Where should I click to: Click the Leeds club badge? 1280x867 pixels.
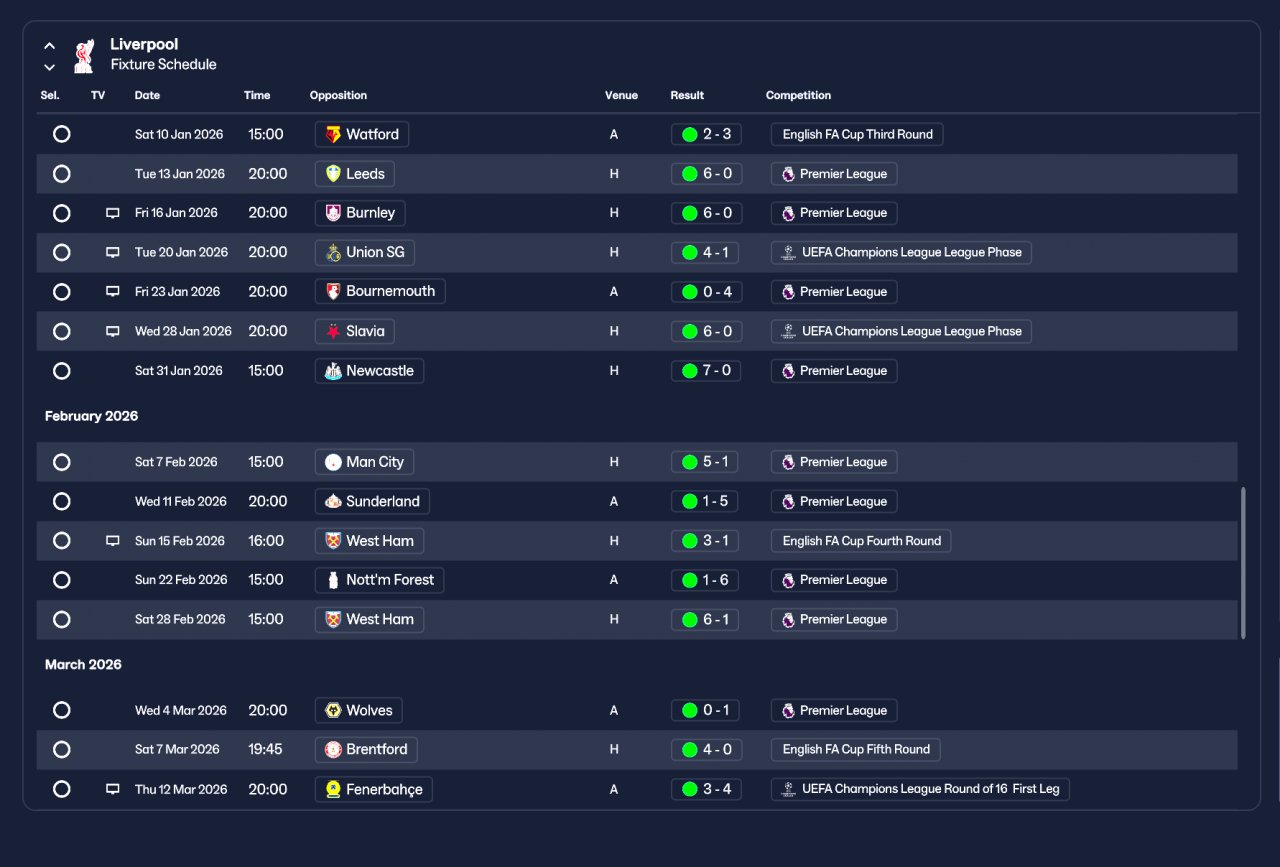[x=333, y=174]
